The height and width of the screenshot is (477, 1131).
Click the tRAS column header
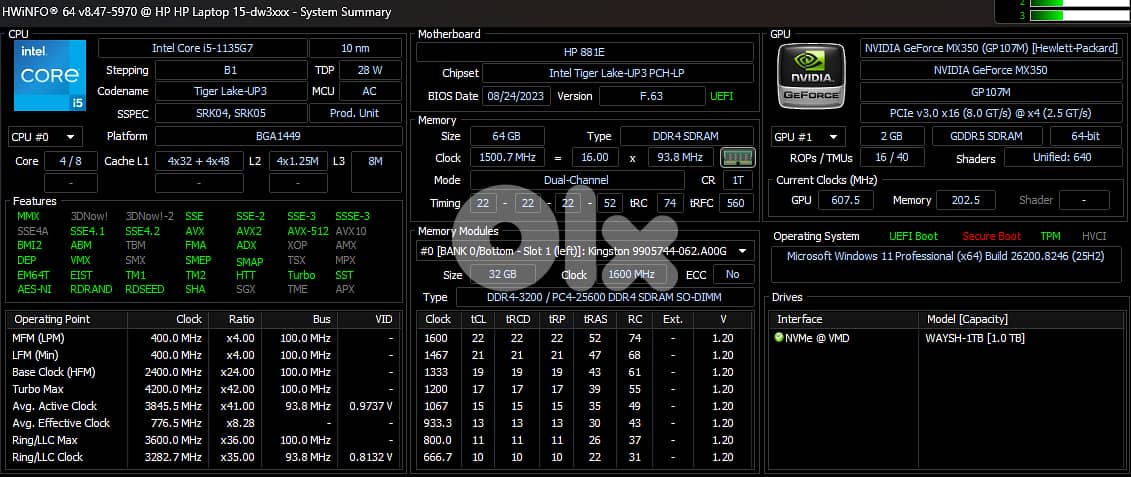595,319
